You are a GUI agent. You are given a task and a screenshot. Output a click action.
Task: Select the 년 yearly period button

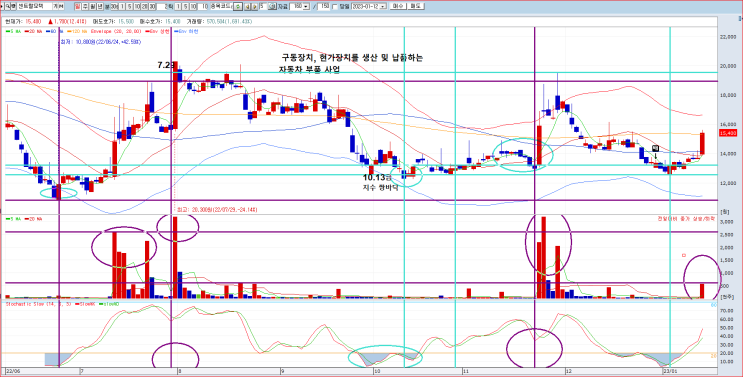click(x=100, y=7)
